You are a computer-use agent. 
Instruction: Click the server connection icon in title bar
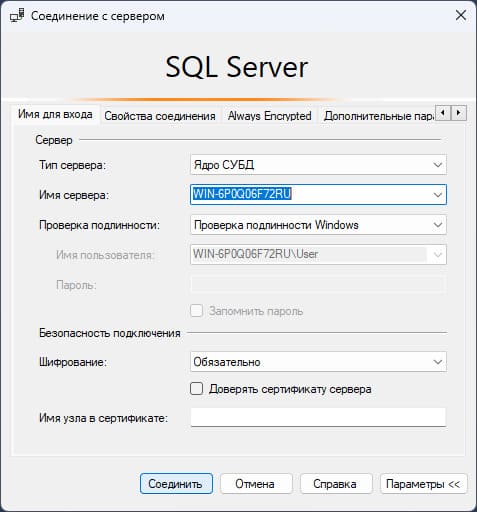point(17,16)
